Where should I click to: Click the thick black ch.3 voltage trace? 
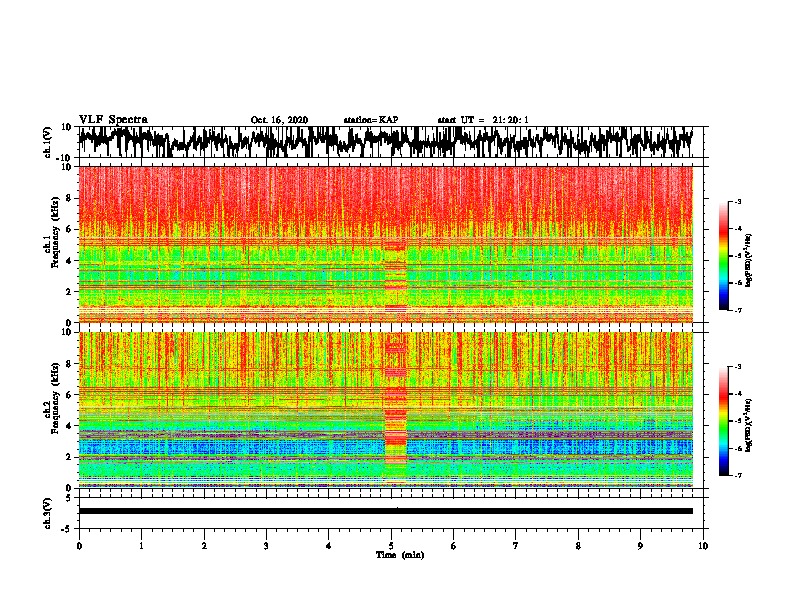tap(385, 511)
